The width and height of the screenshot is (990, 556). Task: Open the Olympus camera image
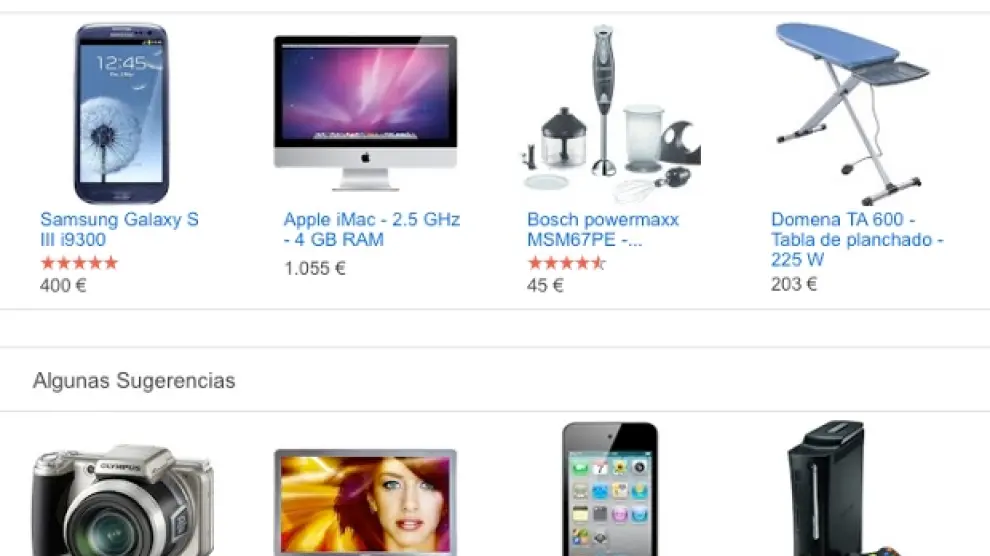tap(123, 500)
